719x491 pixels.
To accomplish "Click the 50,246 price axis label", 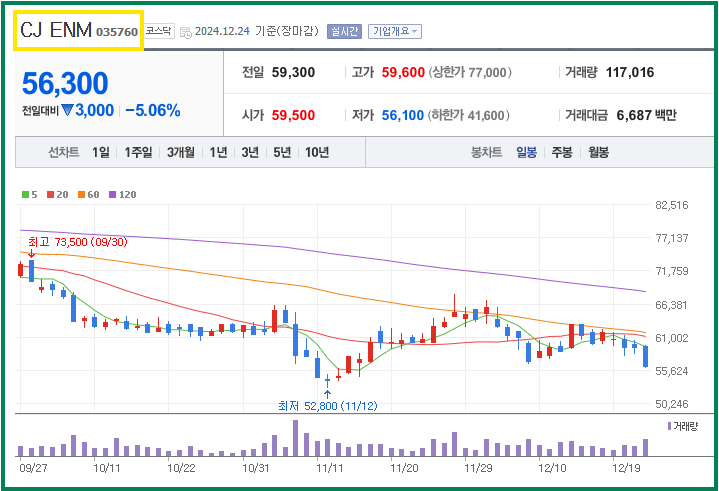I will [x=672, y=404].
